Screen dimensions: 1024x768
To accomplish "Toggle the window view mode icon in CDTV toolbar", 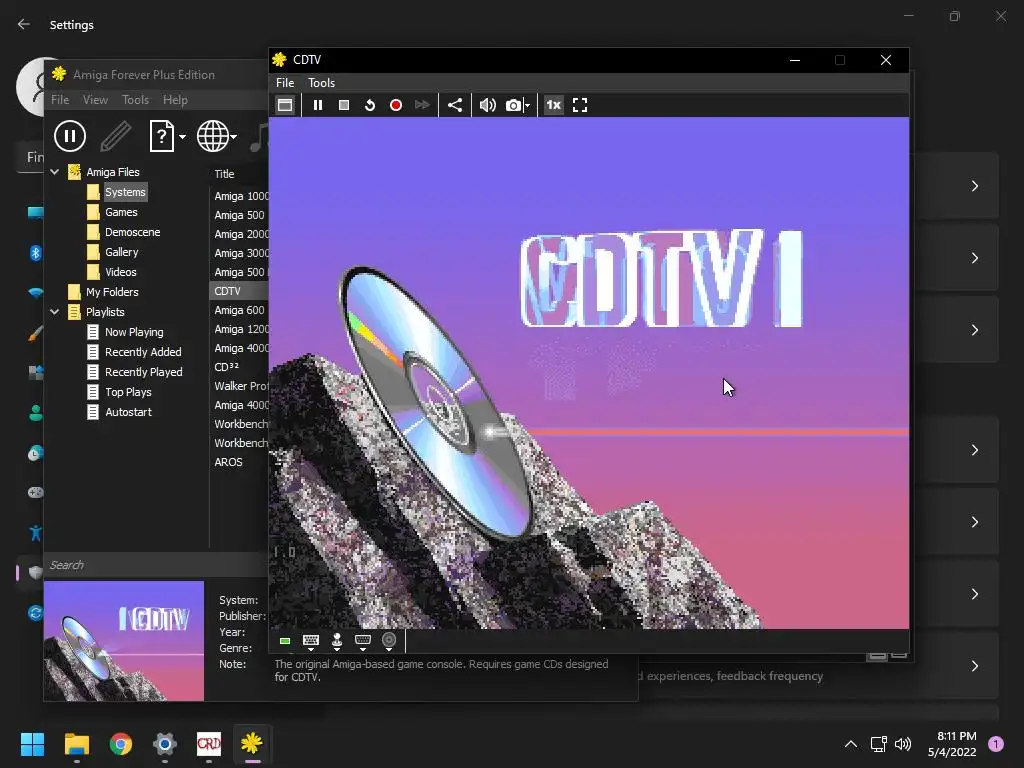I will tap(285, 105).
